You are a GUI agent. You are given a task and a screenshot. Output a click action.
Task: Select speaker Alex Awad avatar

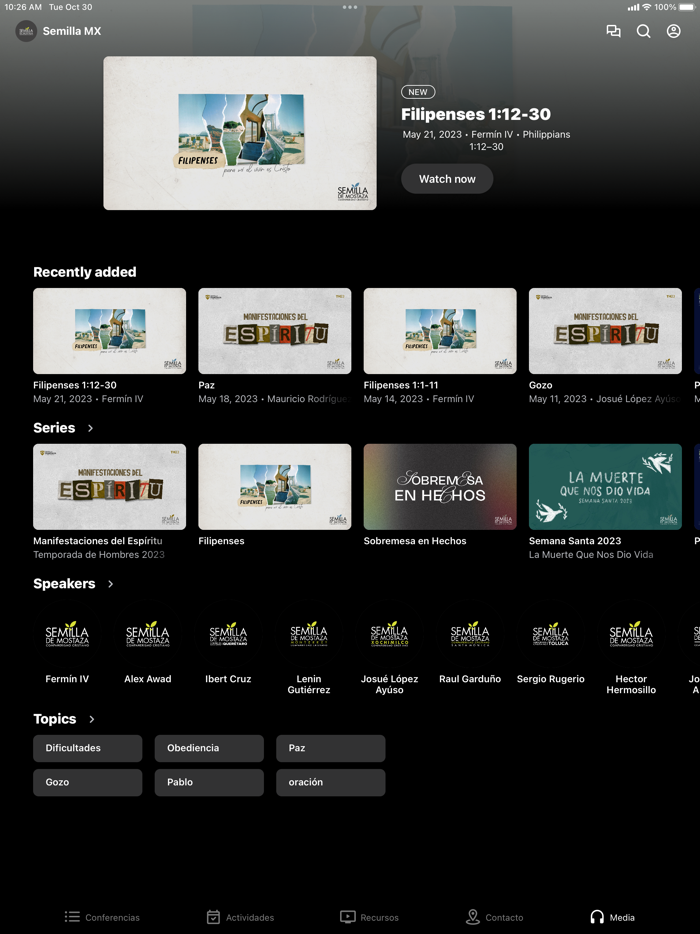pyautogui.click(x=148, y=635)
